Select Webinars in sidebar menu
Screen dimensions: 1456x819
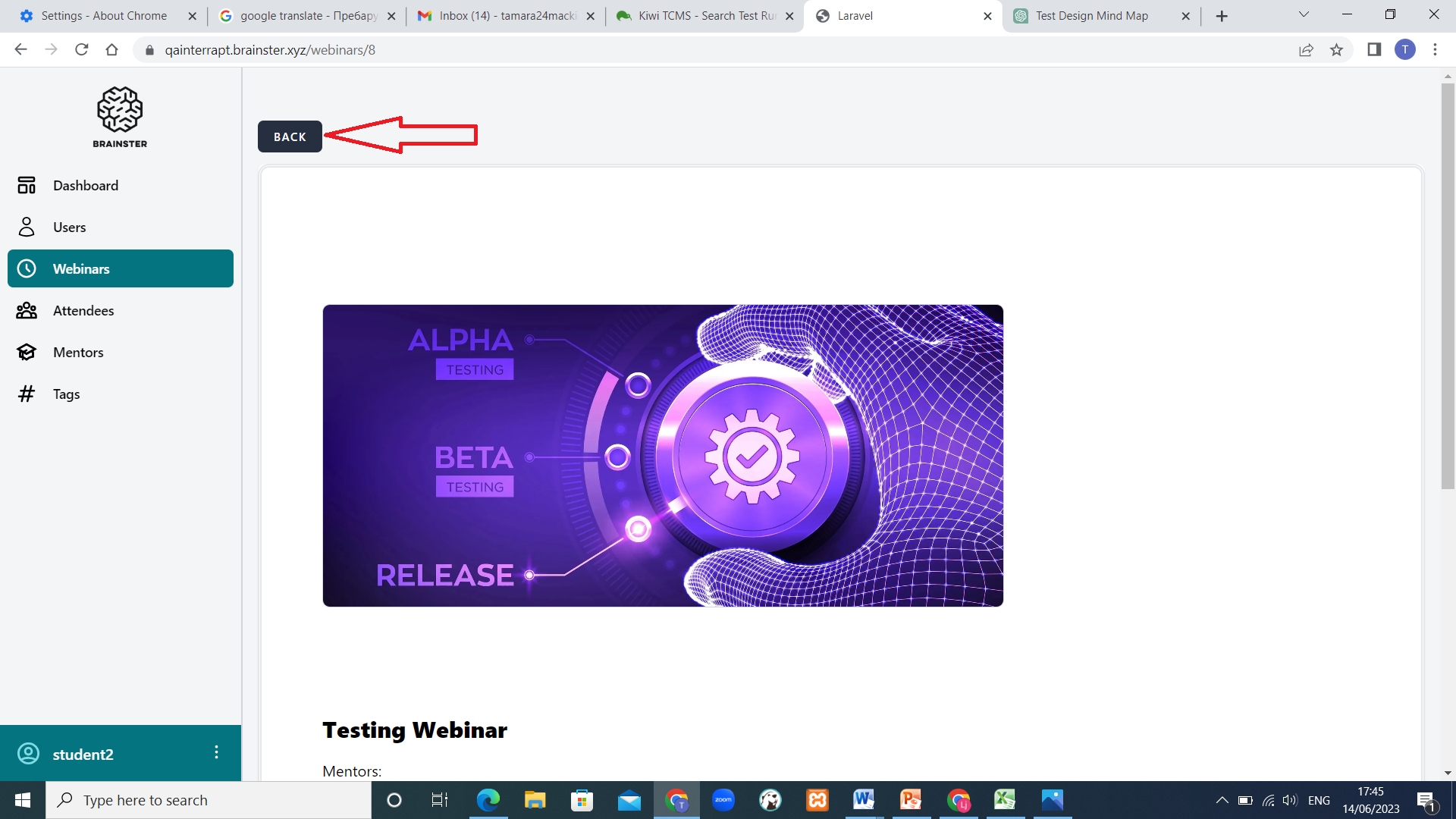pos(121,268)
